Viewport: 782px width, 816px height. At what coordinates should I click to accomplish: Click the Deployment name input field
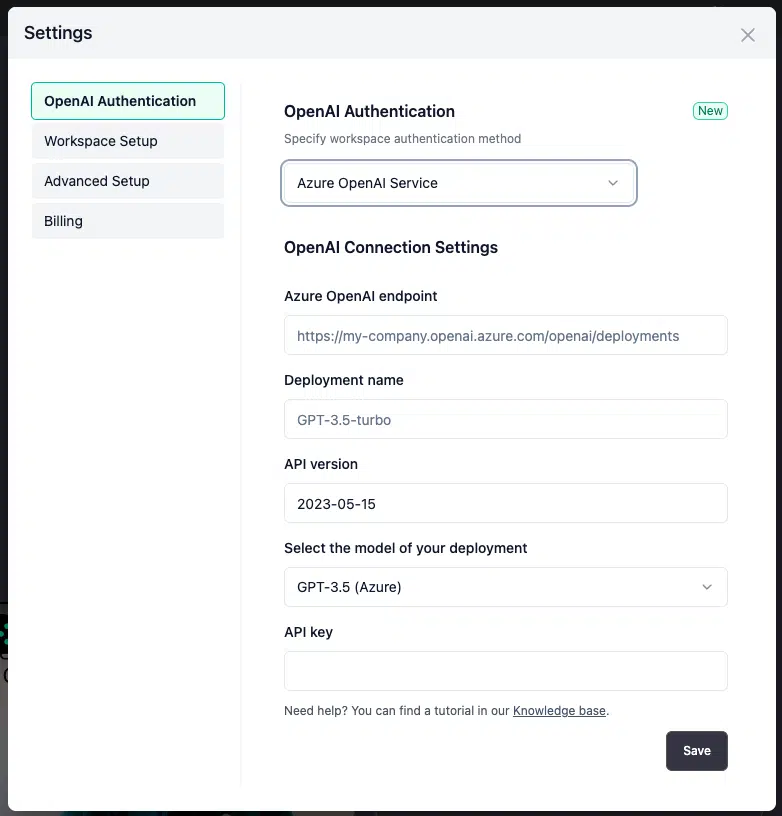(x=506, y=419)
